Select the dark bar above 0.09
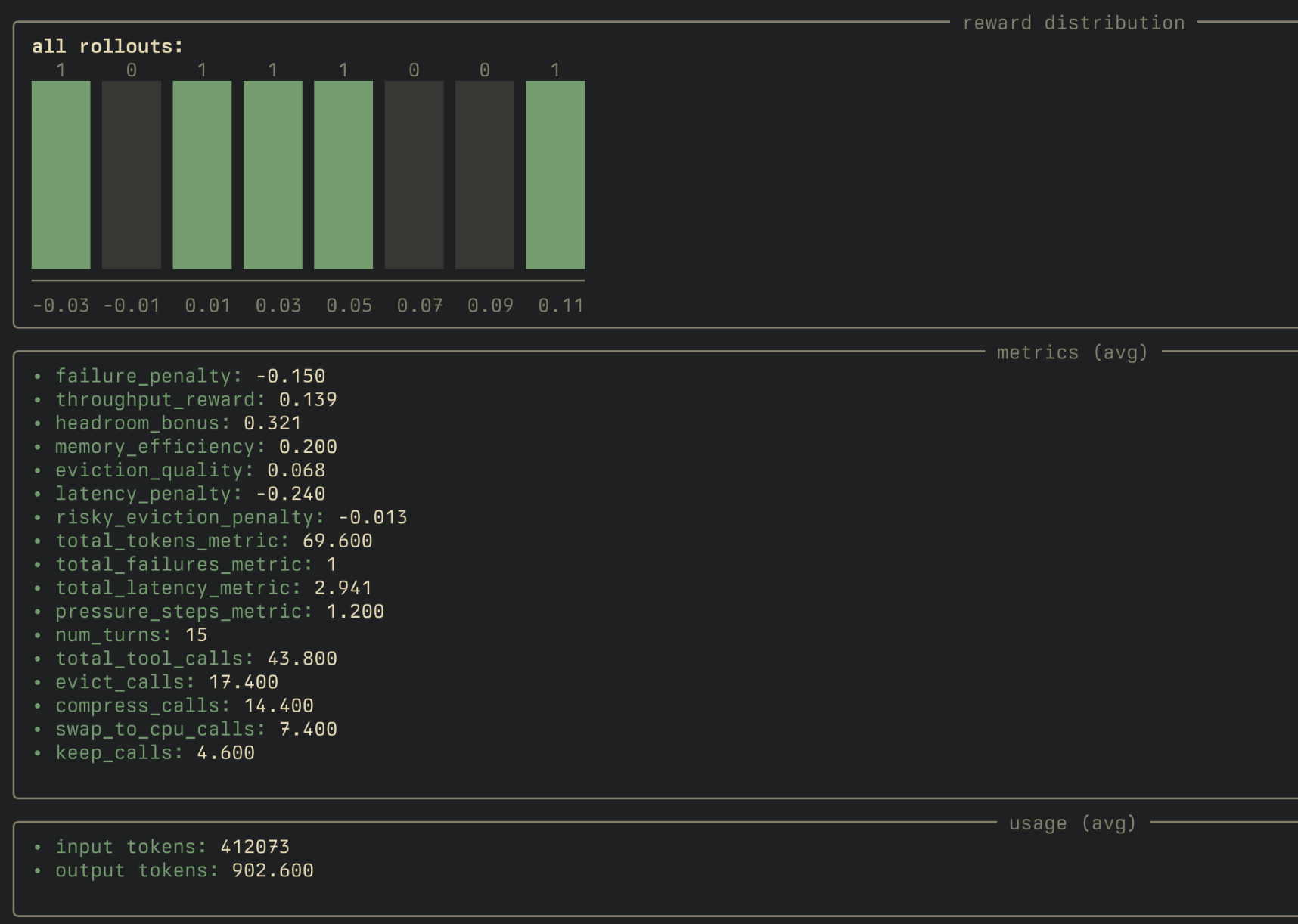Viewport: 1298px width, 924px height. tap(485, 175)
